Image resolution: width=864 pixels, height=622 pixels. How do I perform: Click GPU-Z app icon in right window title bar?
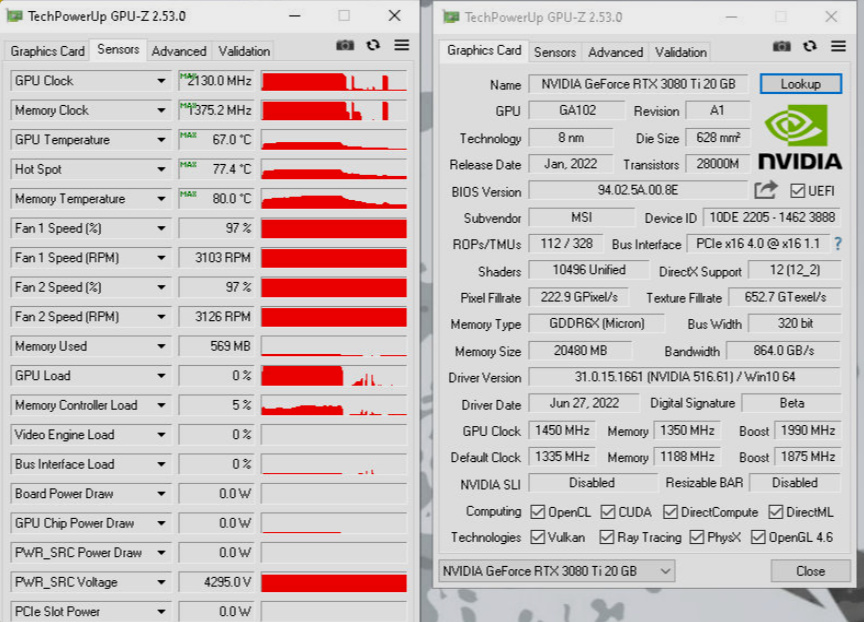(x=451, y=17)
